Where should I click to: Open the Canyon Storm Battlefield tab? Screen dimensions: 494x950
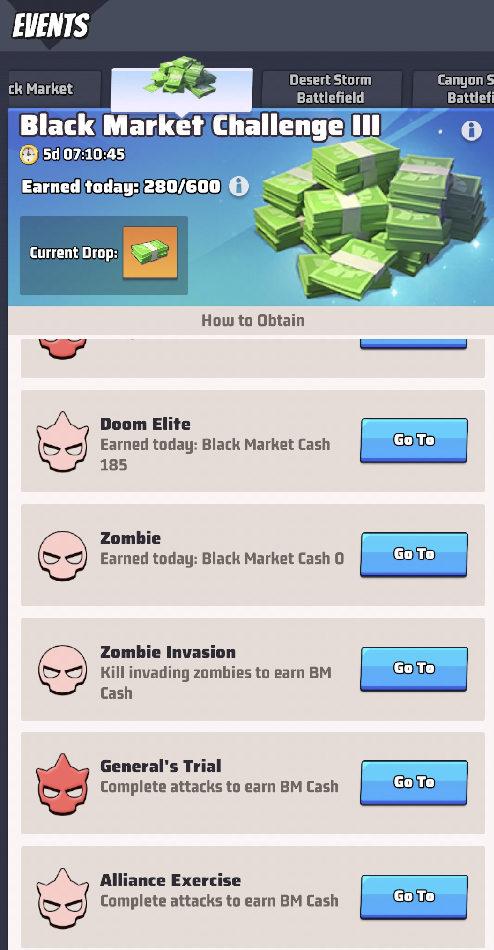(x=454, y=89)
